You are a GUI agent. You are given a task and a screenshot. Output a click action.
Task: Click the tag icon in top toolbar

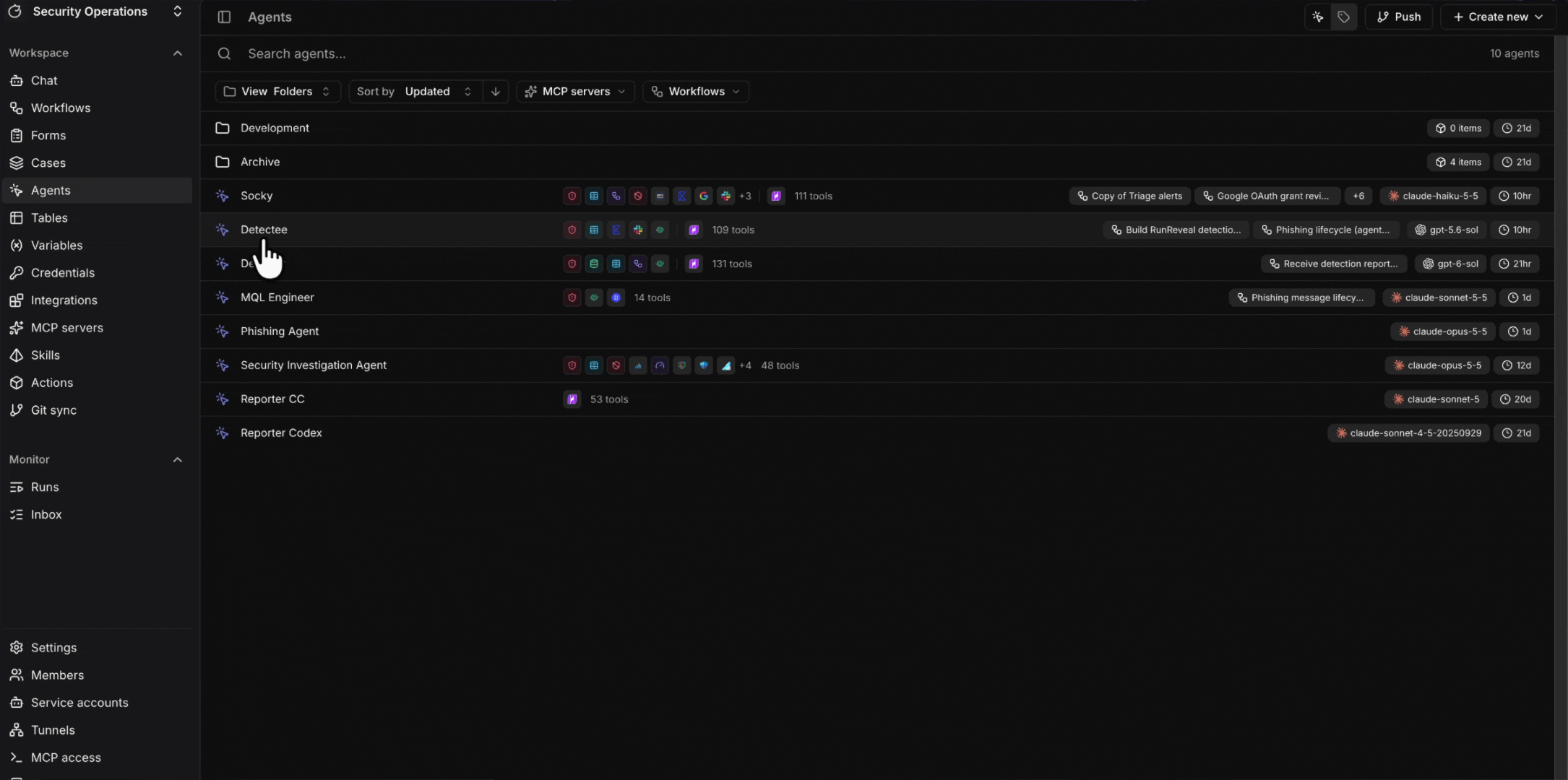coord(1343,17)
